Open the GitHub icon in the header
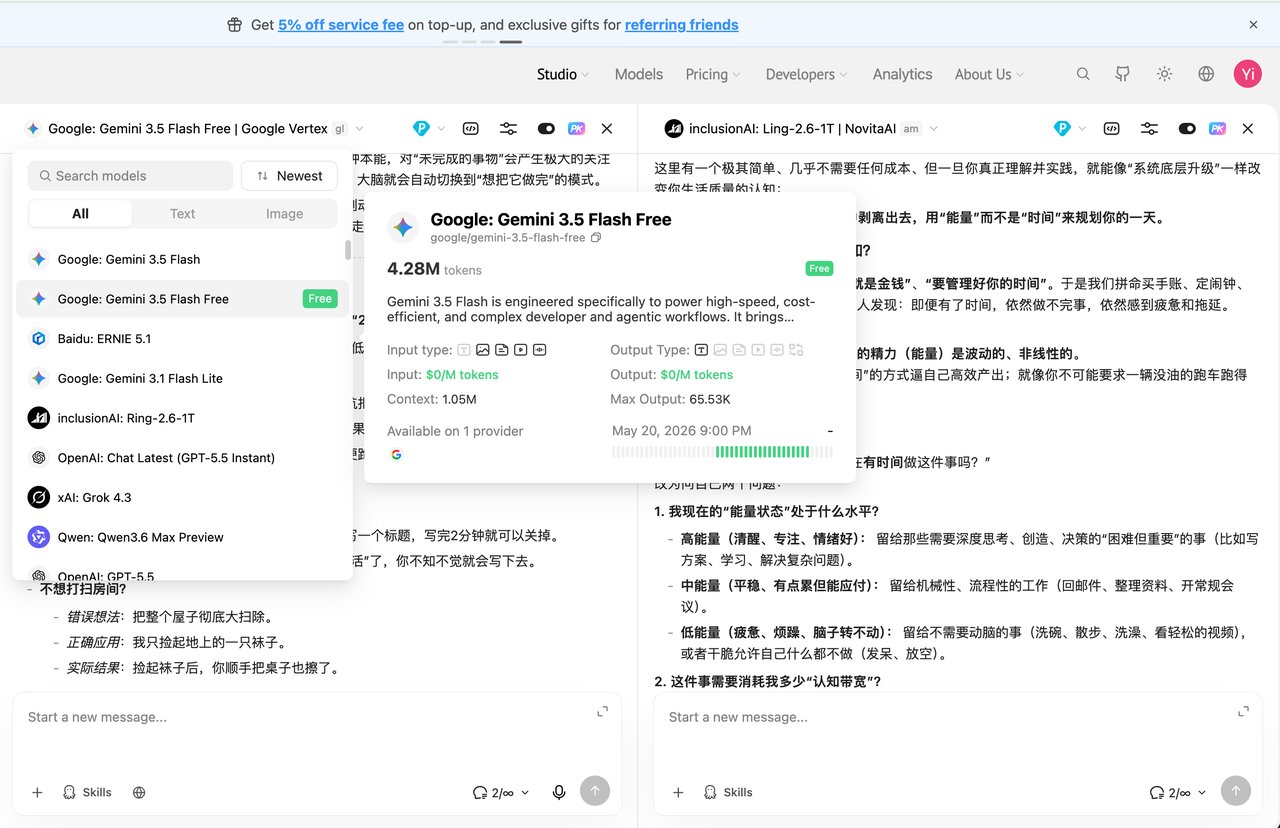This screenshot has height=828, width=1280. coord(1123,74)
